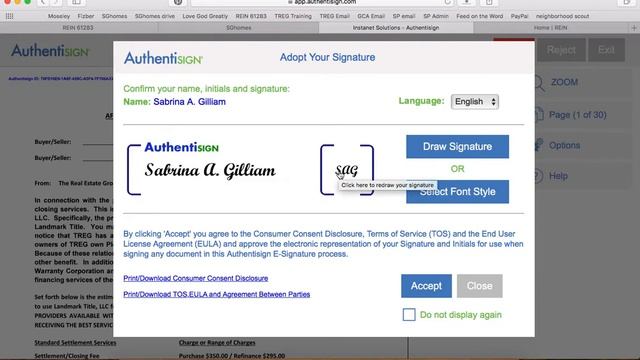
Task: Open the PayPal bookmark
Action: (x=519, y=16)
